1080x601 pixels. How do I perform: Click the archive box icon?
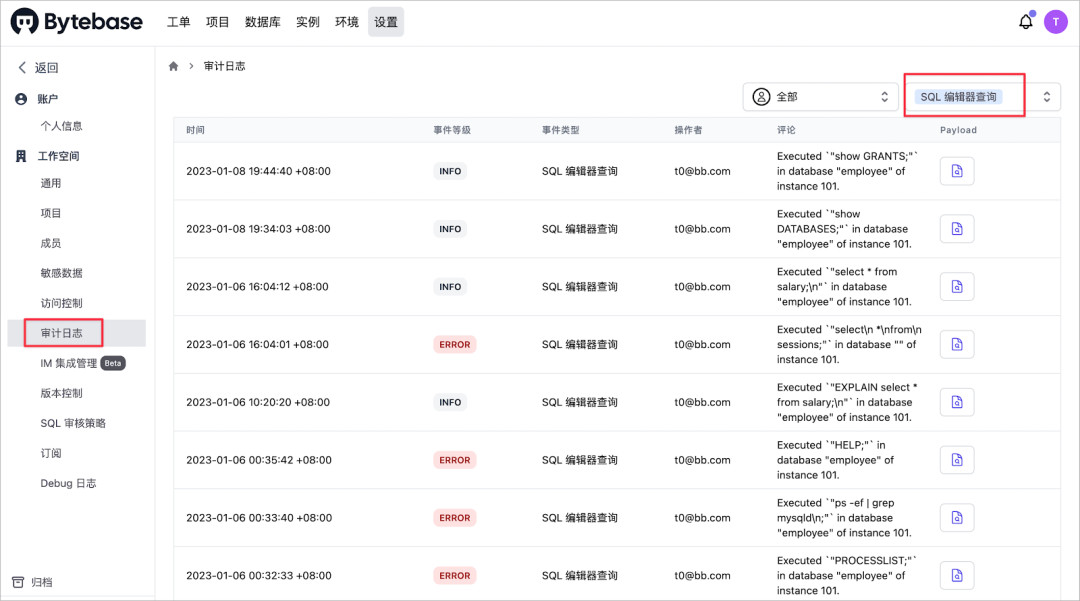[18, 582]
